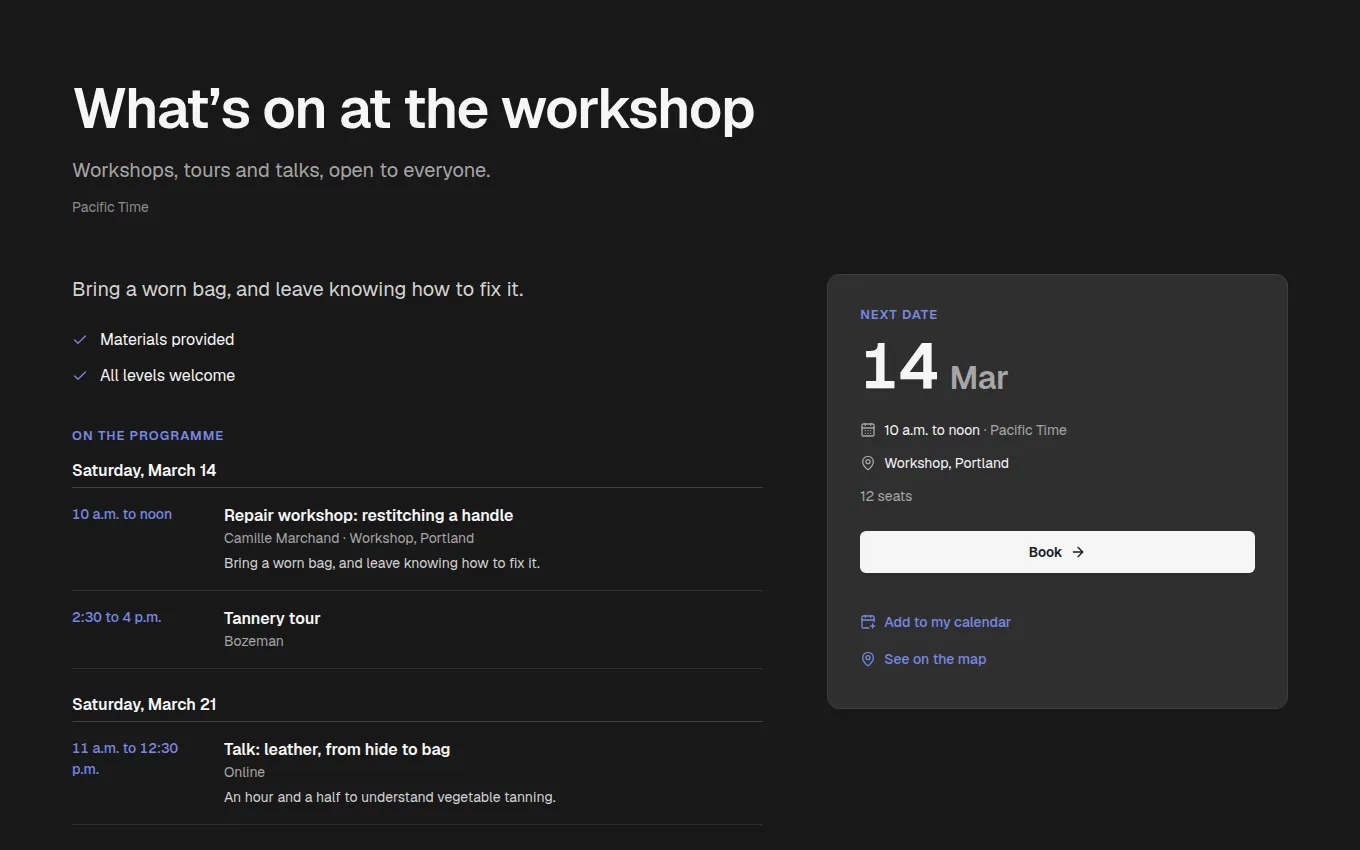Viewport: 1360px width, 850px height.
Task: Click the NEXT DATE label
Action: (x=899, y=314)
